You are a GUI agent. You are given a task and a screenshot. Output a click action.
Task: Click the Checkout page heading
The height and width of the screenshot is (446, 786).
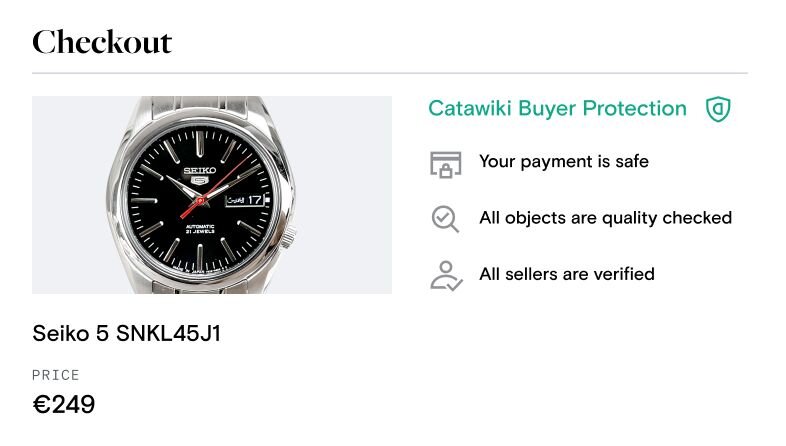102,42
